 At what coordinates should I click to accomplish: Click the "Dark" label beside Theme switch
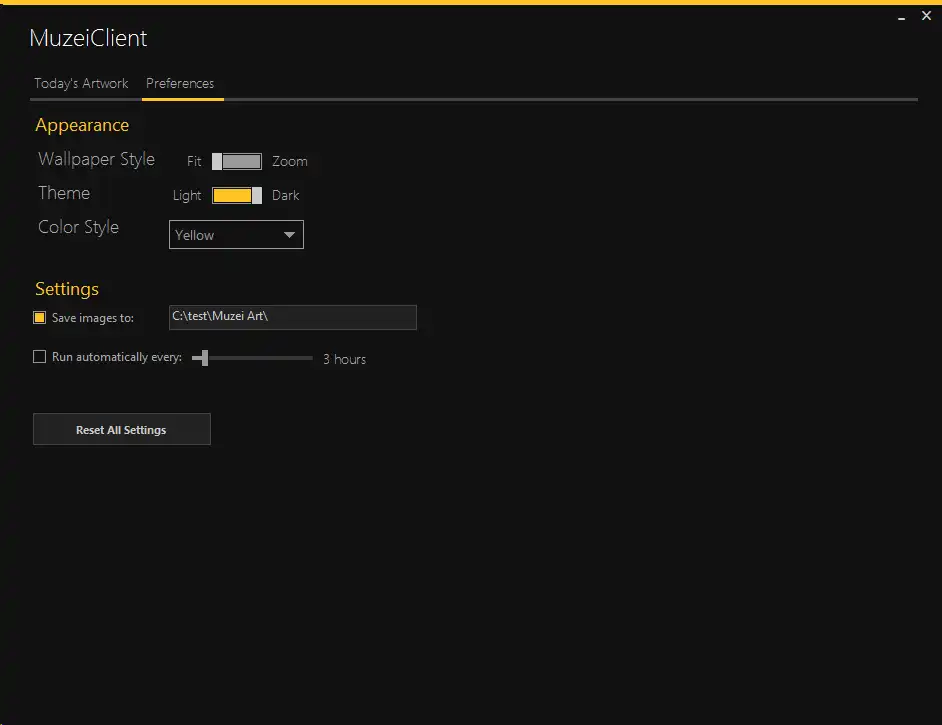(285, 196)
